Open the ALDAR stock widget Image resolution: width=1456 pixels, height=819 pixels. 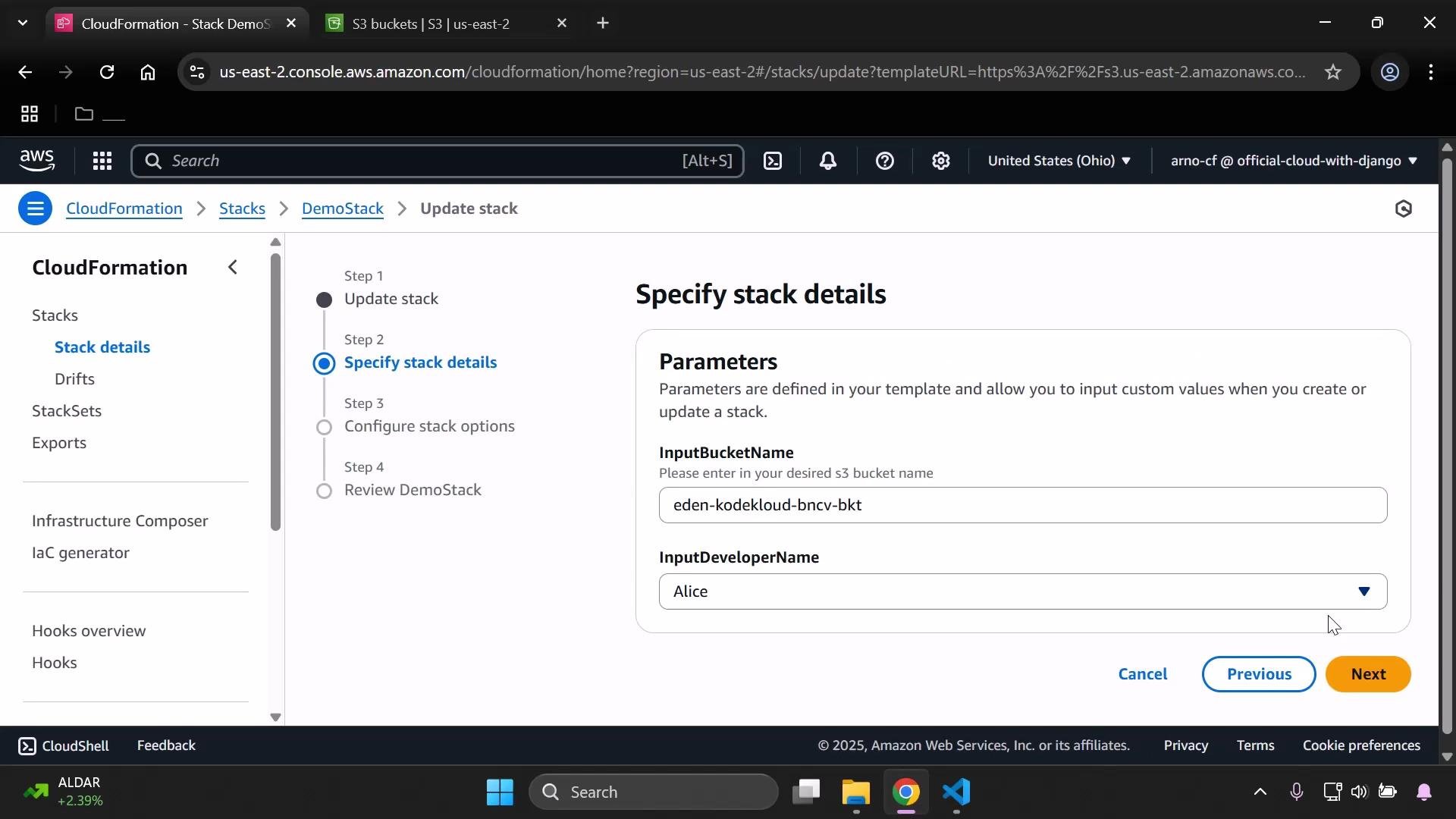pyautogui.click(x=64, y=792)
